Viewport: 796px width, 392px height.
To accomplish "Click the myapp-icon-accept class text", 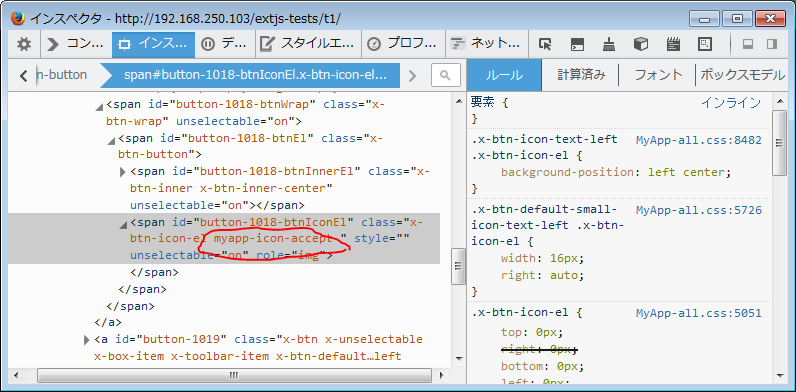I will [x=273, y=238].
